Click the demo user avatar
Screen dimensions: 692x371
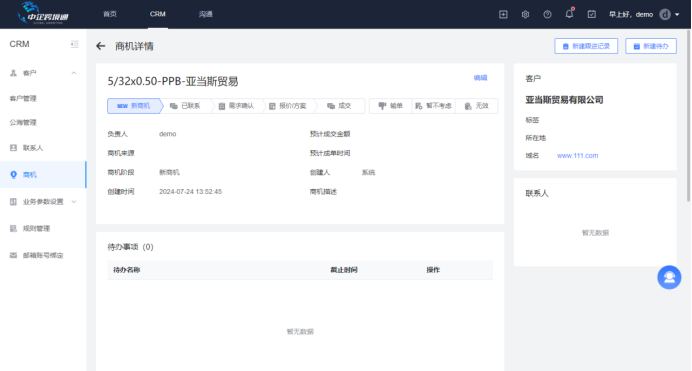tap(665, 15)
